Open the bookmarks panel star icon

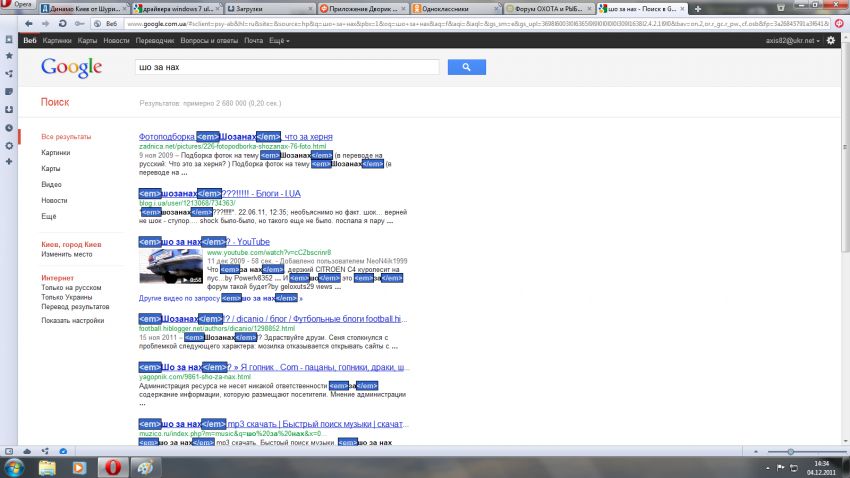[x=9, y=55]
